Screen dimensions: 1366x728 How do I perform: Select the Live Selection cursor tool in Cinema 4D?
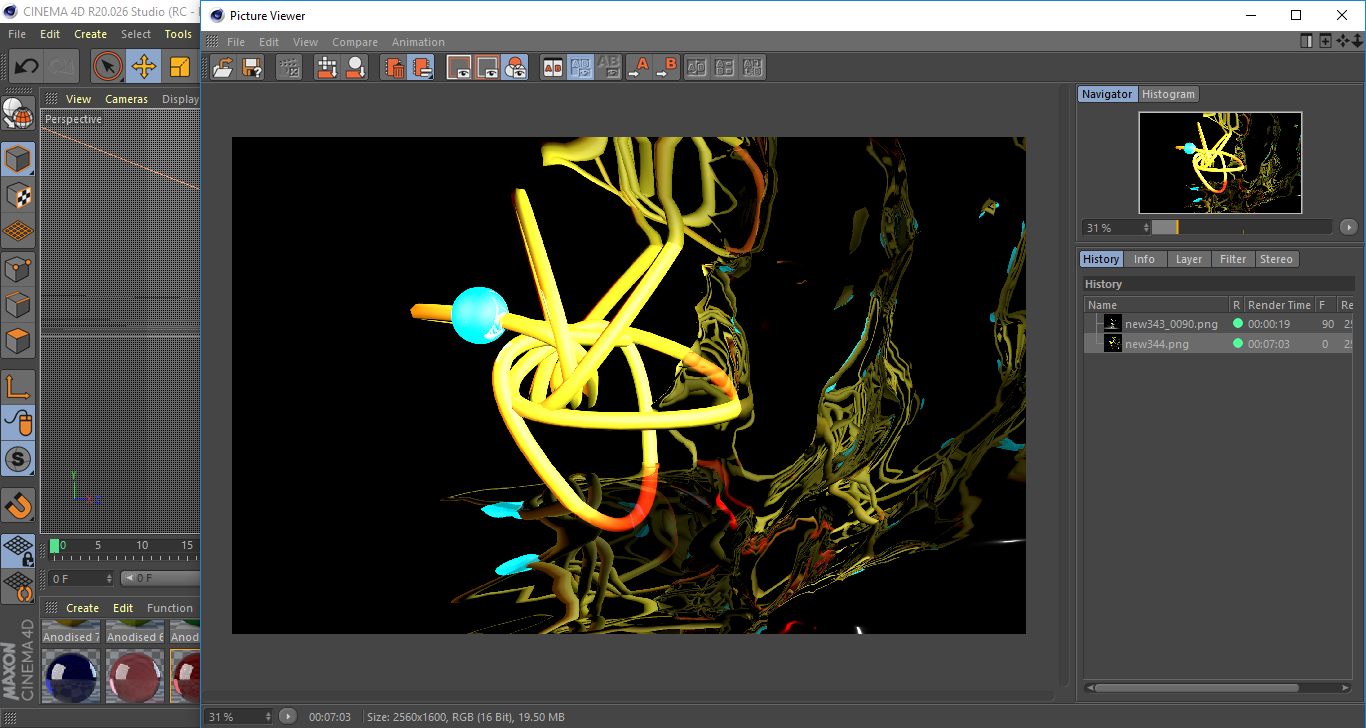click(x=108, y=67)
